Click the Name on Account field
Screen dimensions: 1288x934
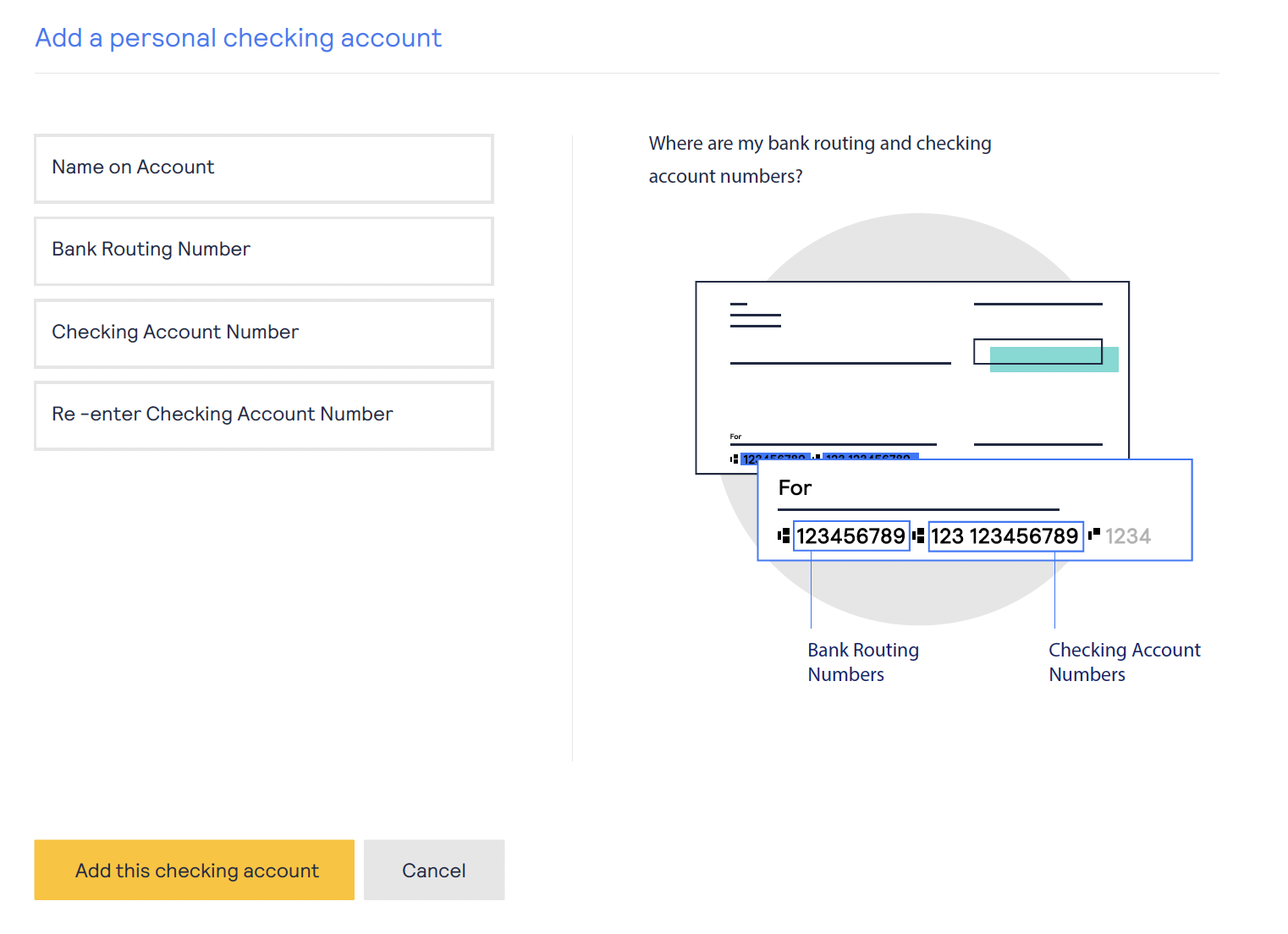tap(264, 168)
